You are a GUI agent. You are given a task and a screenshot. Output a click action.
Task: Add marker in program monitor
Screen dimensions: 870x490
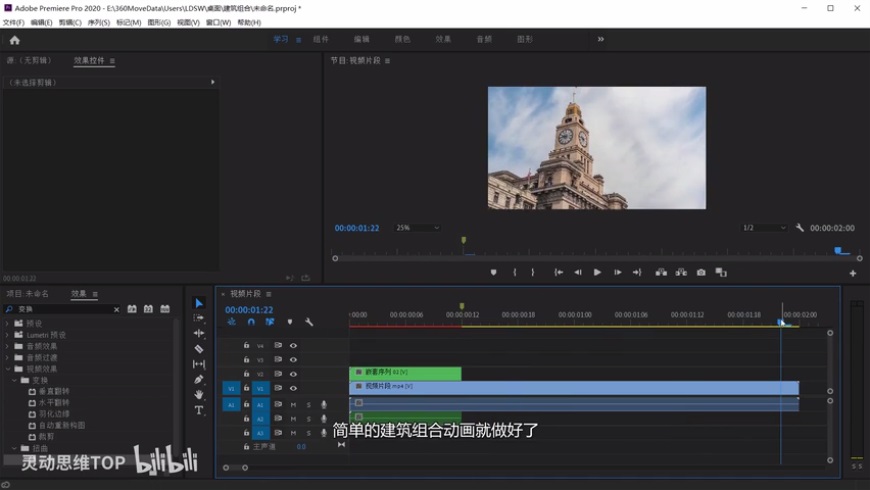pos(493,272)
